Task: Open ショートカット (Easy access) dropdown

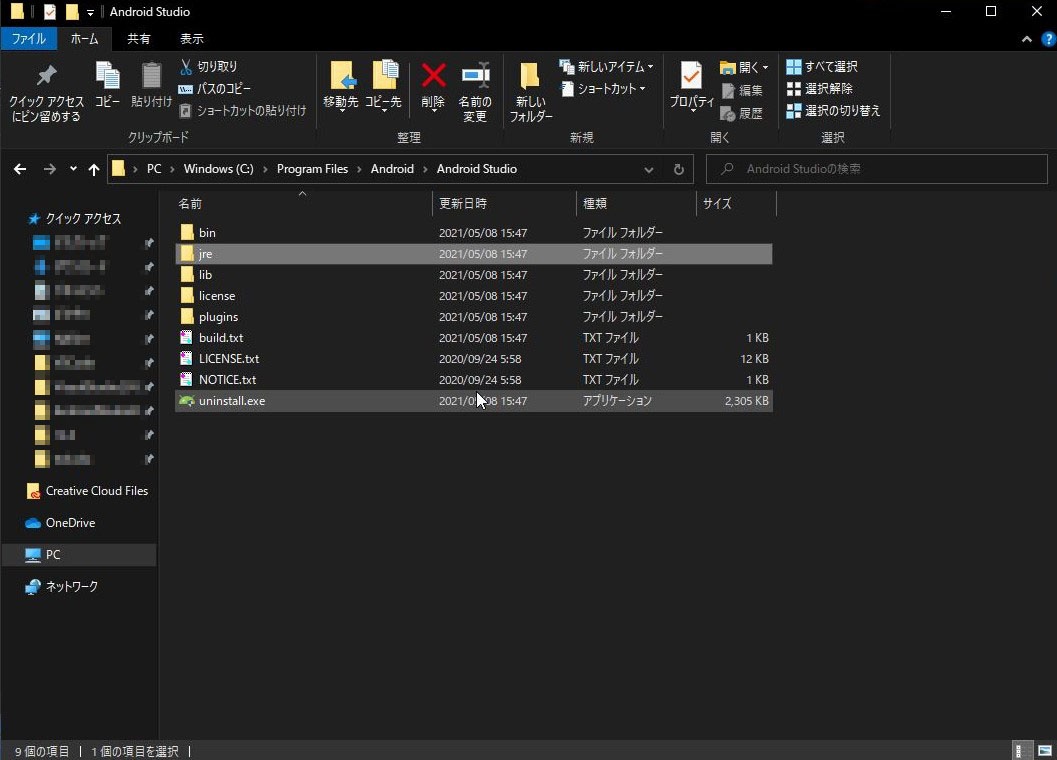Action: (x=603, y=88)
